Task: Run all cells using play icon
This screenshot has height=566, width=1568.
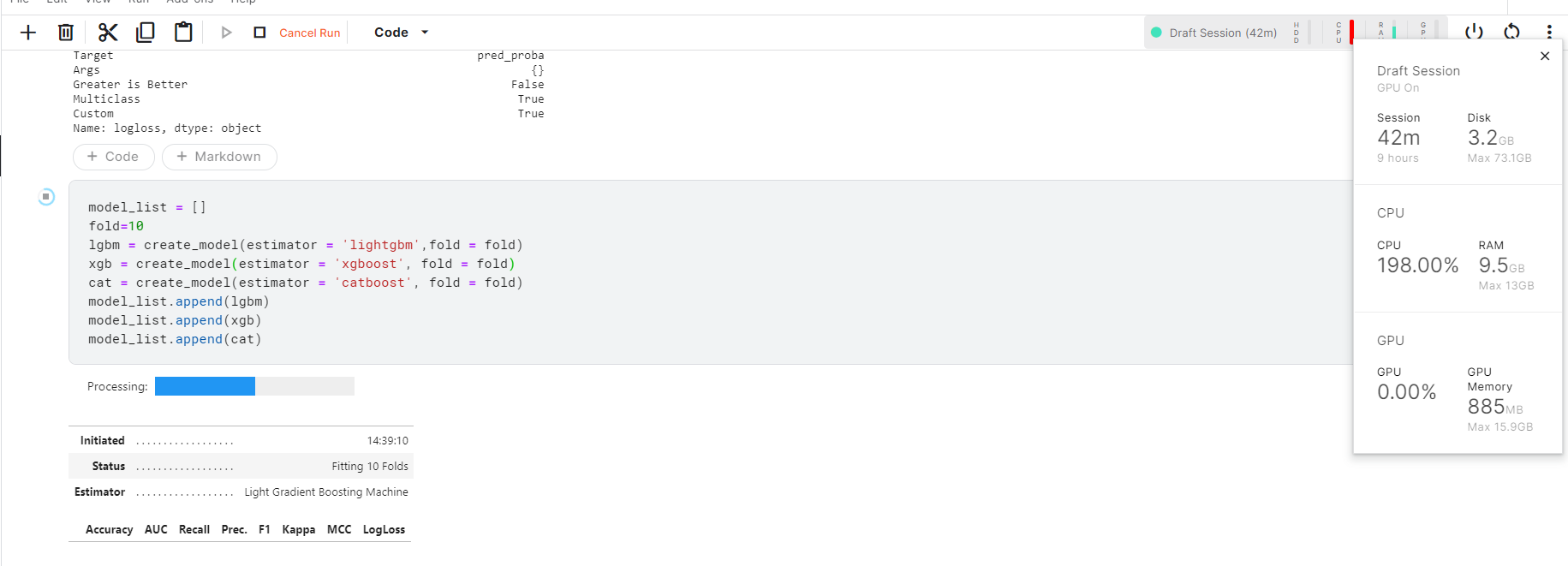Action: point(225,32)
